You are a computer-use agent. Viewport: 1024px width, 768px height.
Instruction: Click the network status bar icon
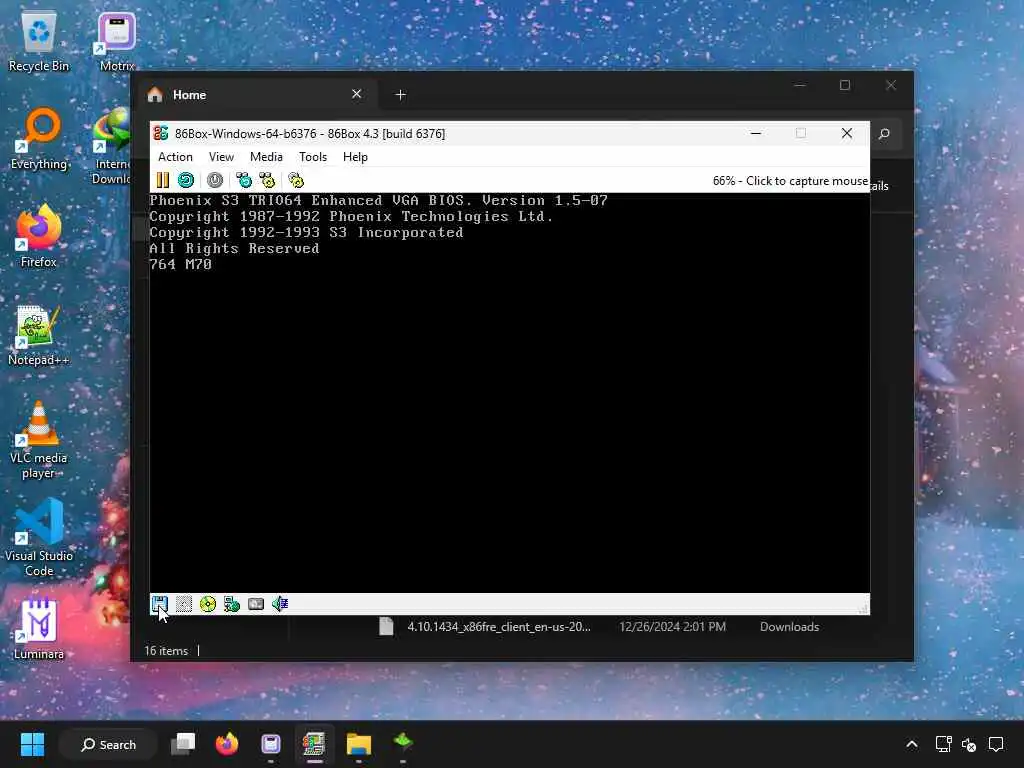pyautogui.click(x=232, y=604)
